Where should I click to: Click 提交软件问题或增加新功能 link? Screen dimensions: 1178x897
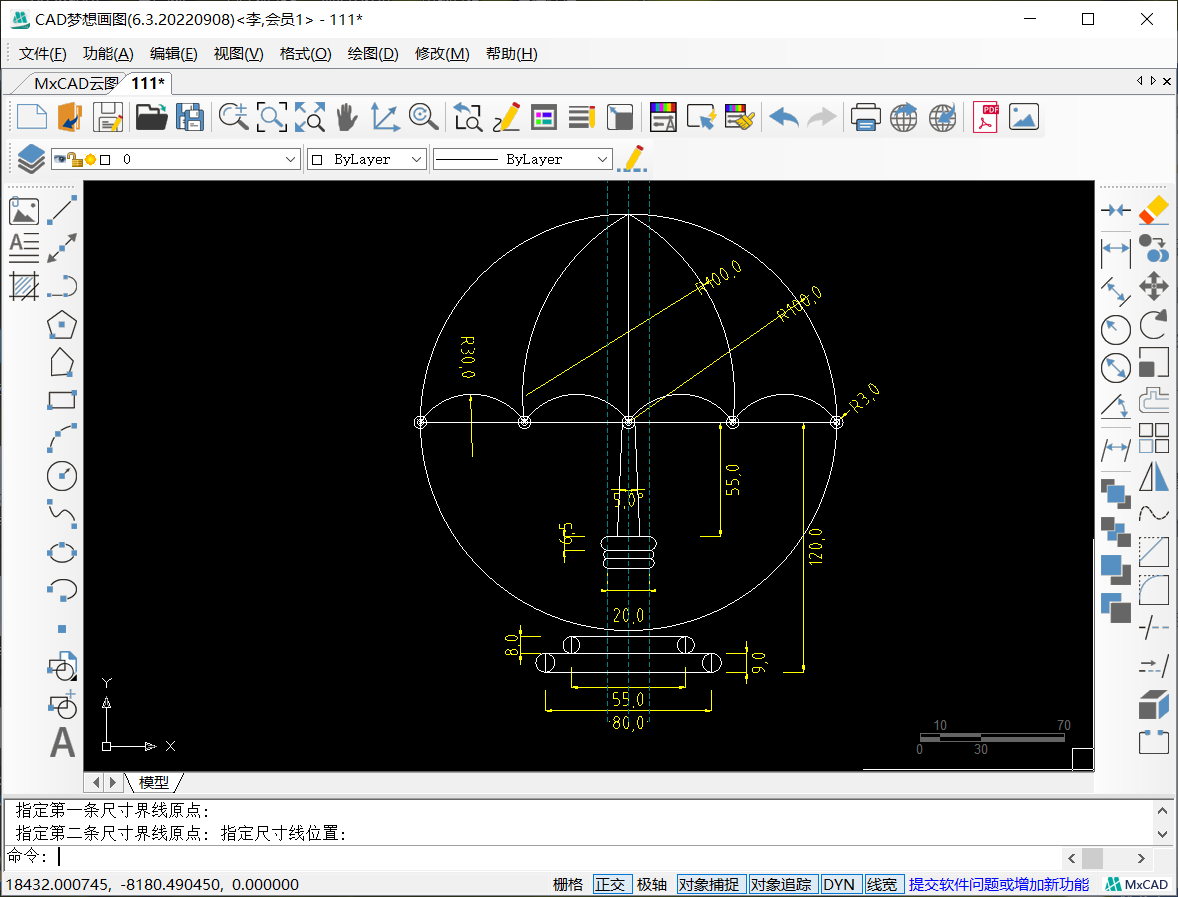pyautogui.click(x=999, y=884)
